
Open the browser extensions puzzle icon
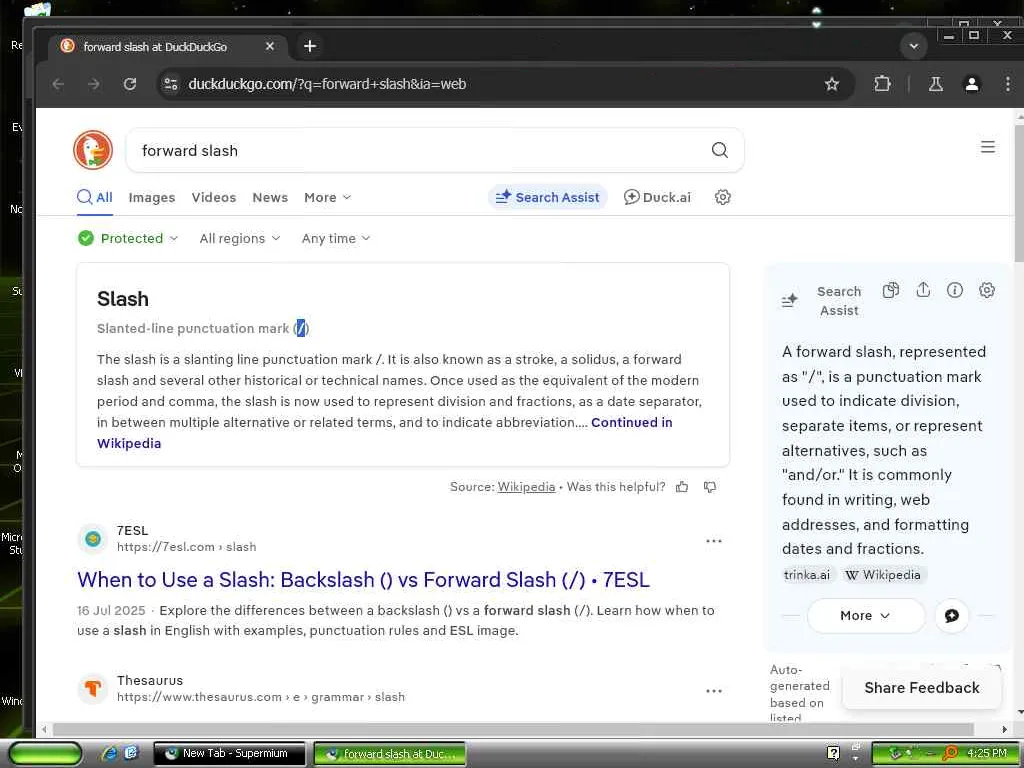coord(882,84)
